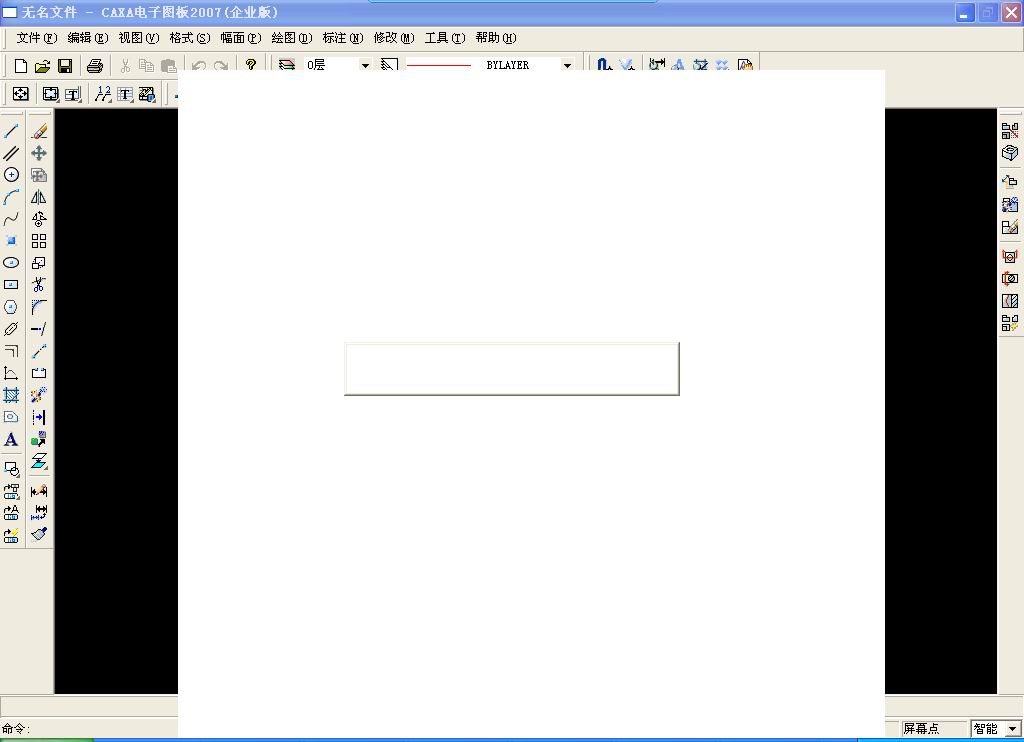Open the 标注 menu
The height and width of the screenshot is (742, 1024).
[340, 38]
